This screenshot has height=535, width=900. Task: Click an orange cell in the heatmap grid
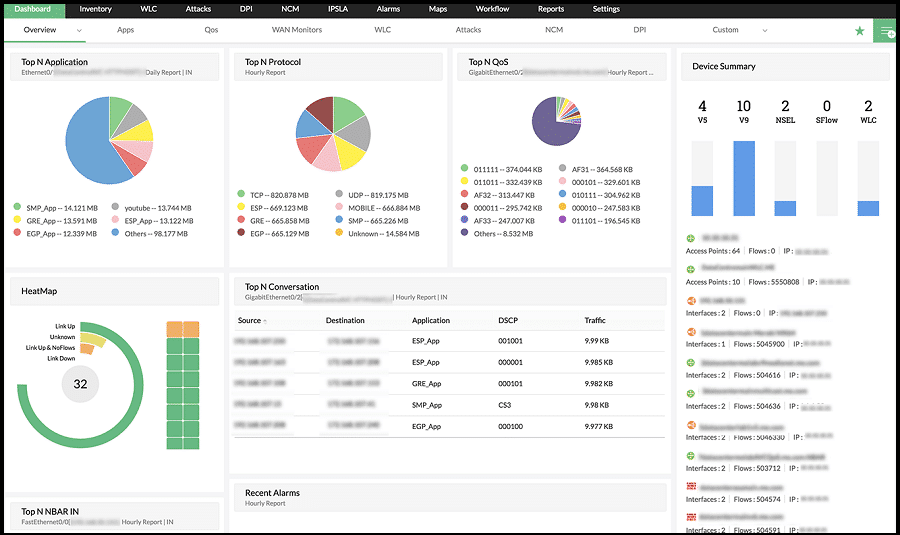(174, 329)
